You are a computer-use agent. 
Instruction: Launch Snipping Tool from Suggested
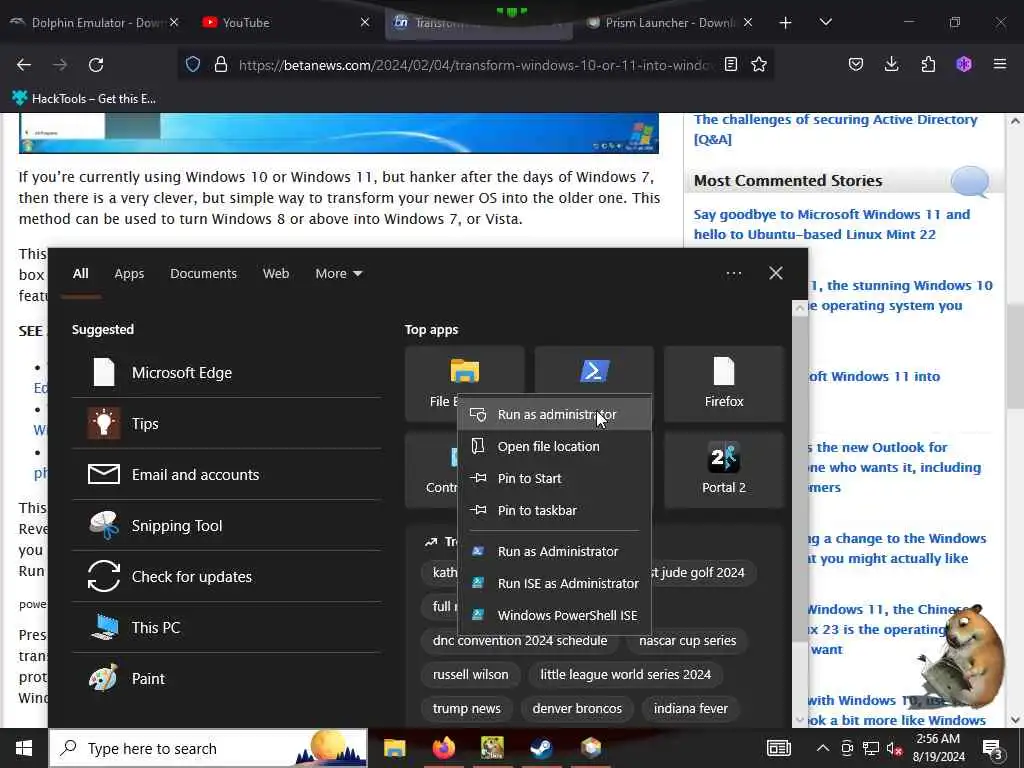pyautogui.click(x=226, y=525)
